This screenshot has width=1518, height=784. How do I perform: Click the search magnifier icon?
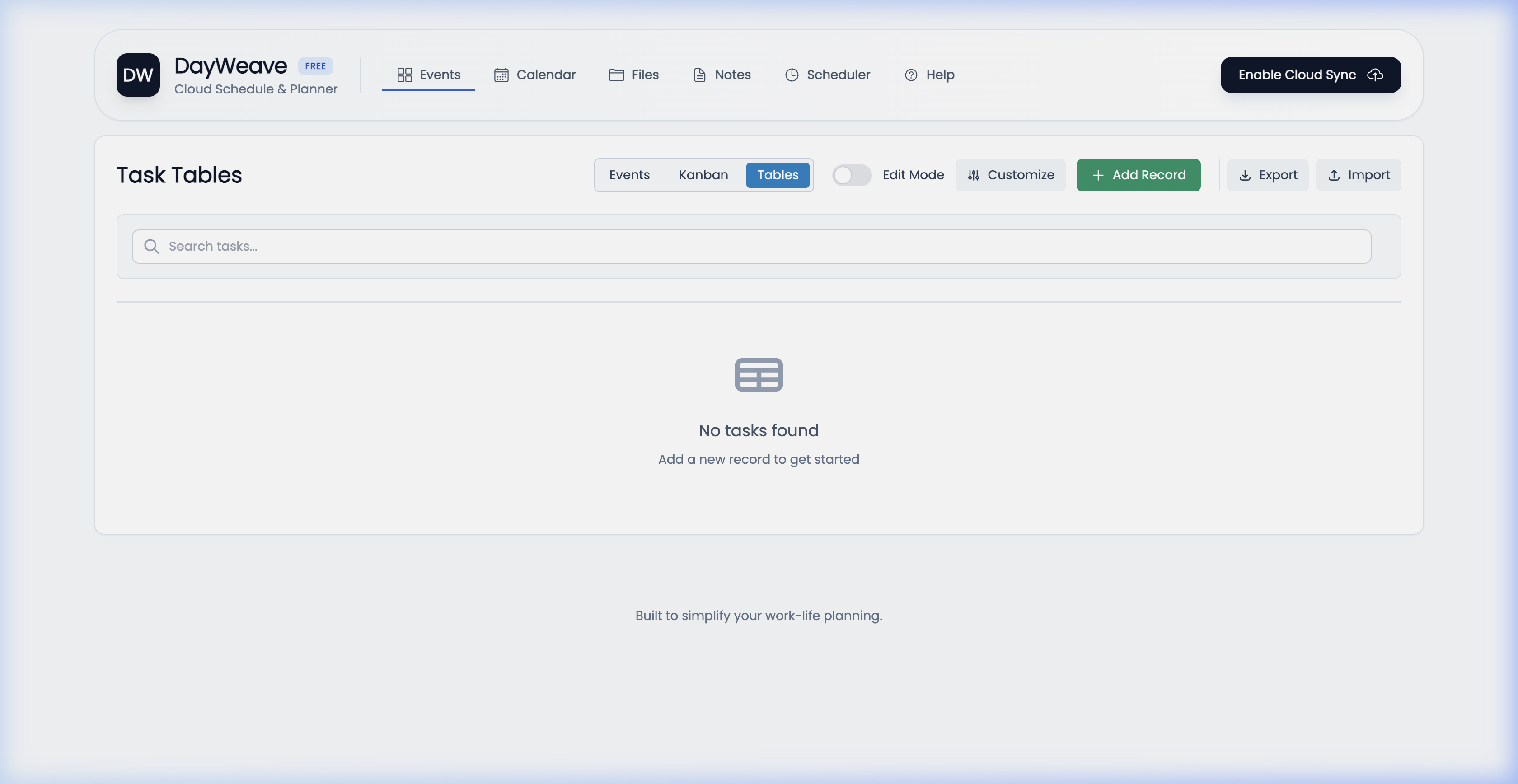[x=151, y=246]
